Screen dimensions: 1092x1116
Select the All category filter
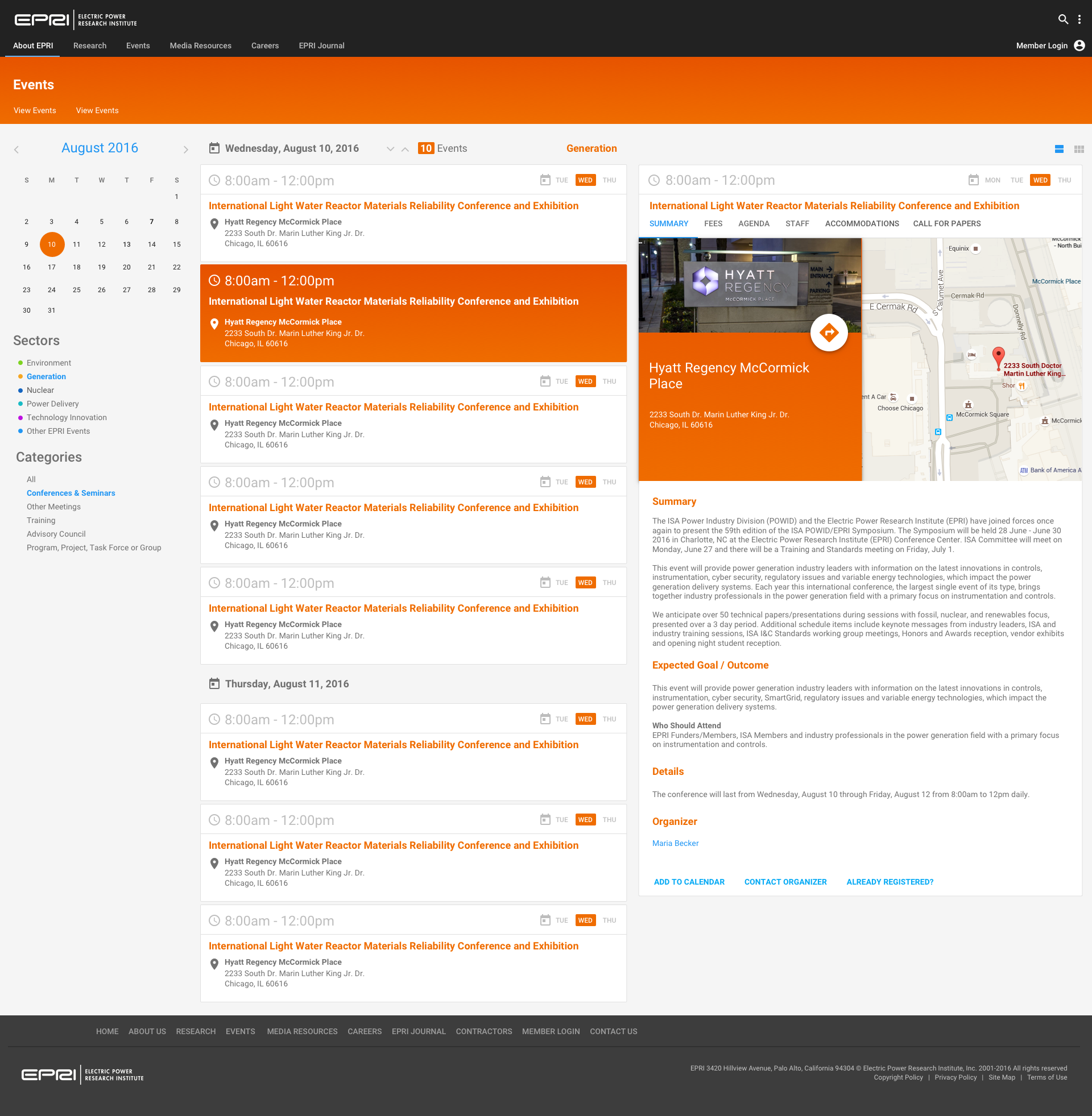31,479
